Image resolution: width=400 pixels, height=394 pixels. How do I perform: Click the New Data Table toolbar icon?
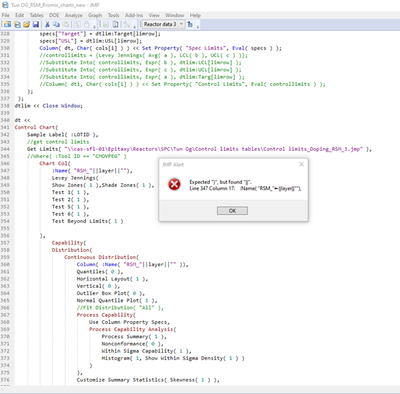(x=7, y=24)
